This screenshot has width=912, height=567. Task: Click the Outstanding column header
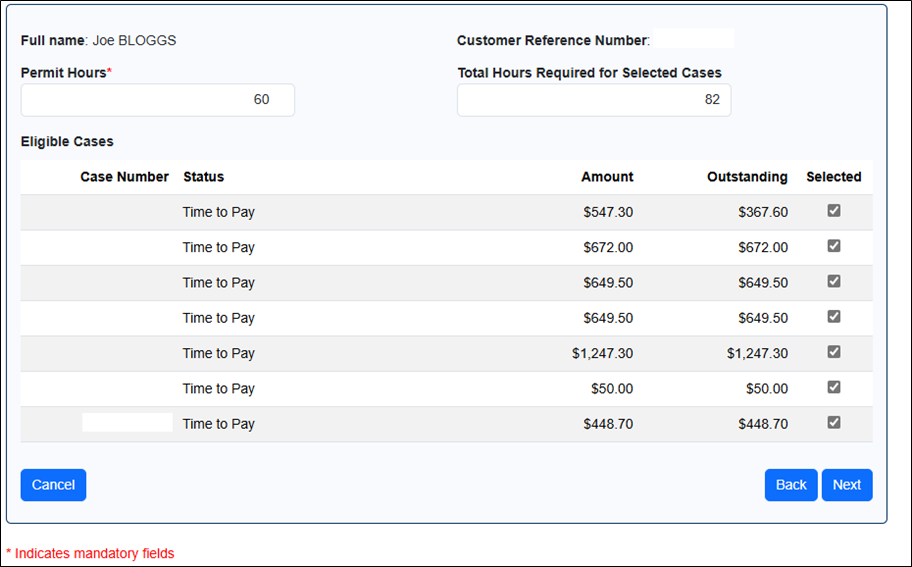[x=747, y=177]
